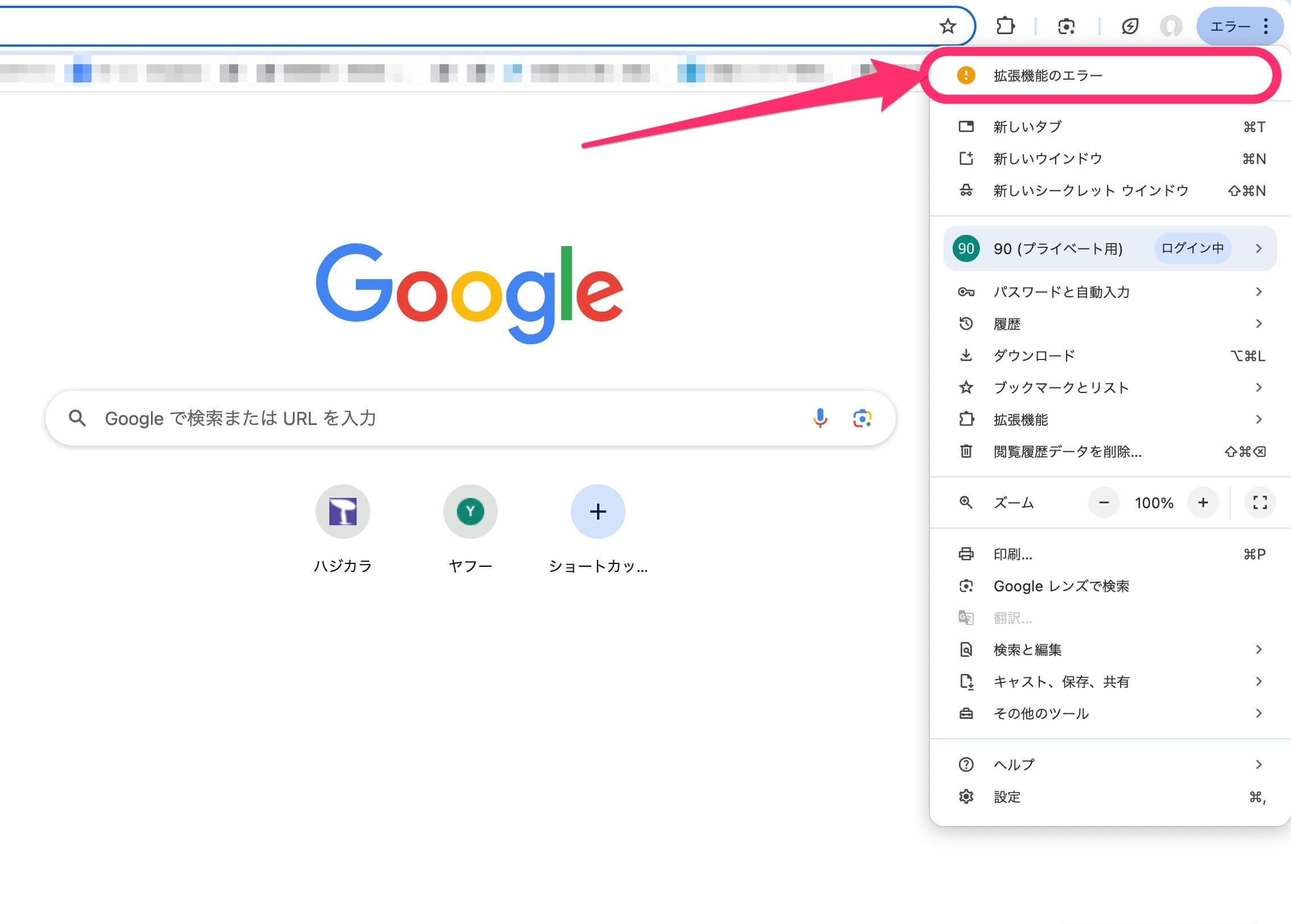Click the trash icon beside 閲覧履歴データを削除
1291x924 pixels.
966,451
